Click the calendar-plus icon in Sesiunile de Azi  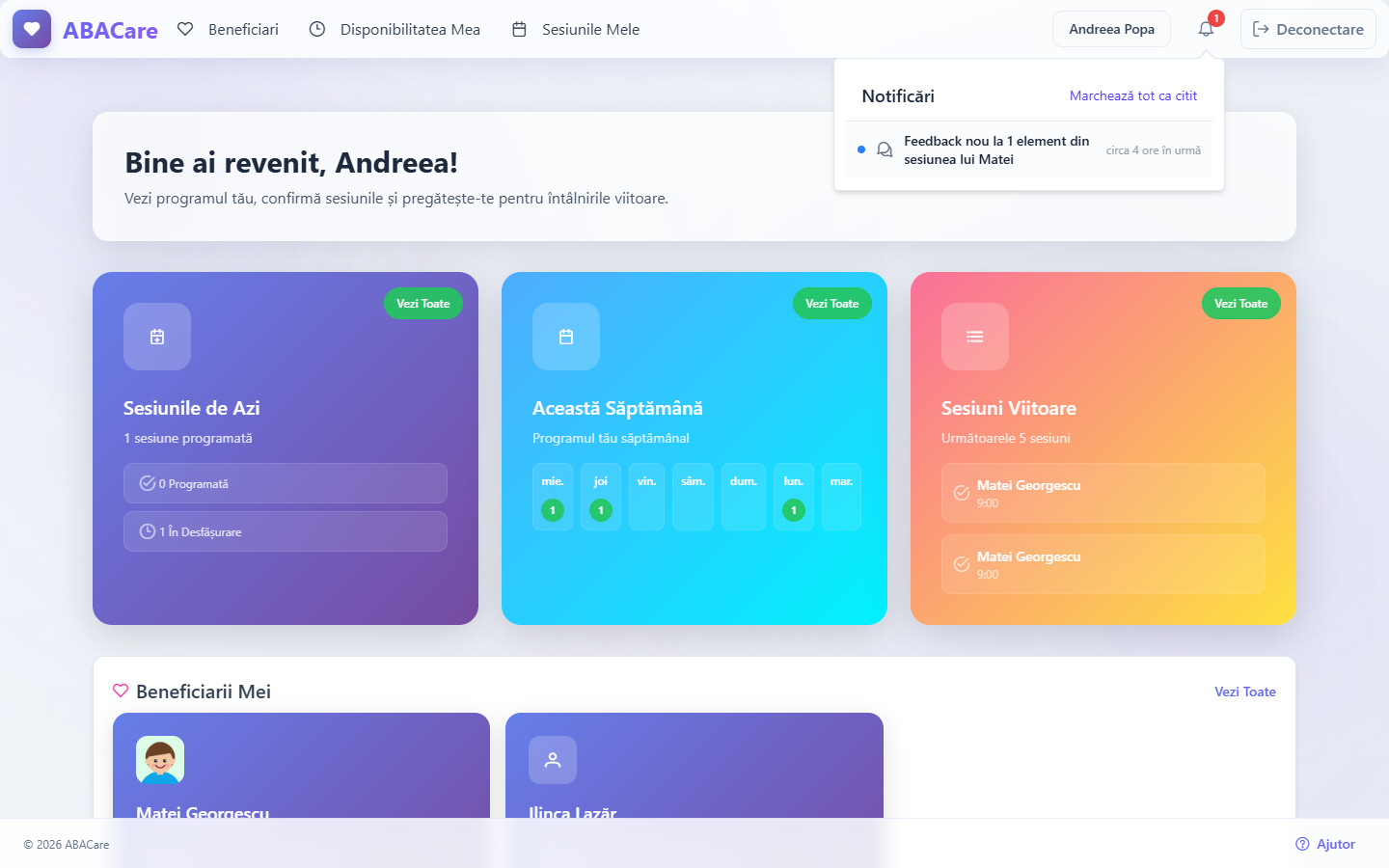157,337
